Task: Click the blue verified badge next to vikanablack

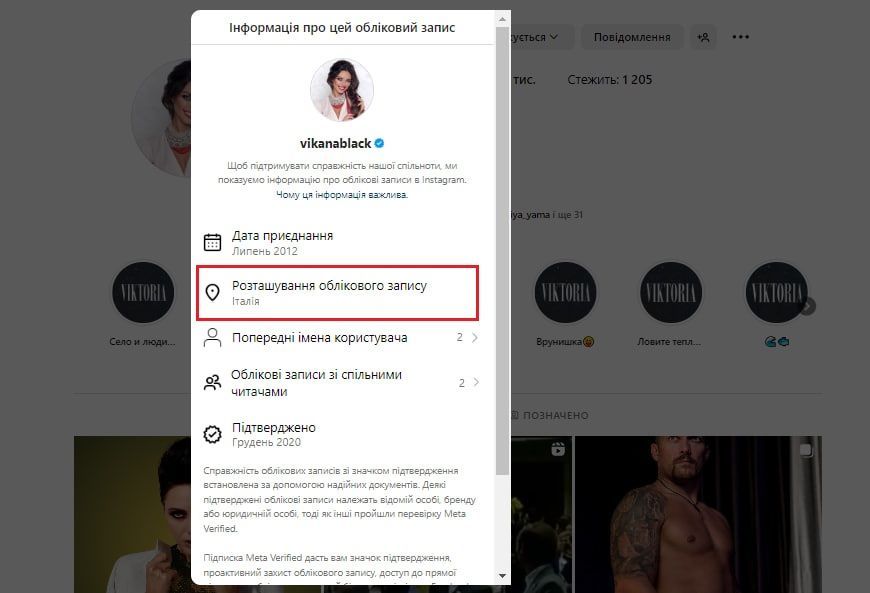Action: coord(380,143)
